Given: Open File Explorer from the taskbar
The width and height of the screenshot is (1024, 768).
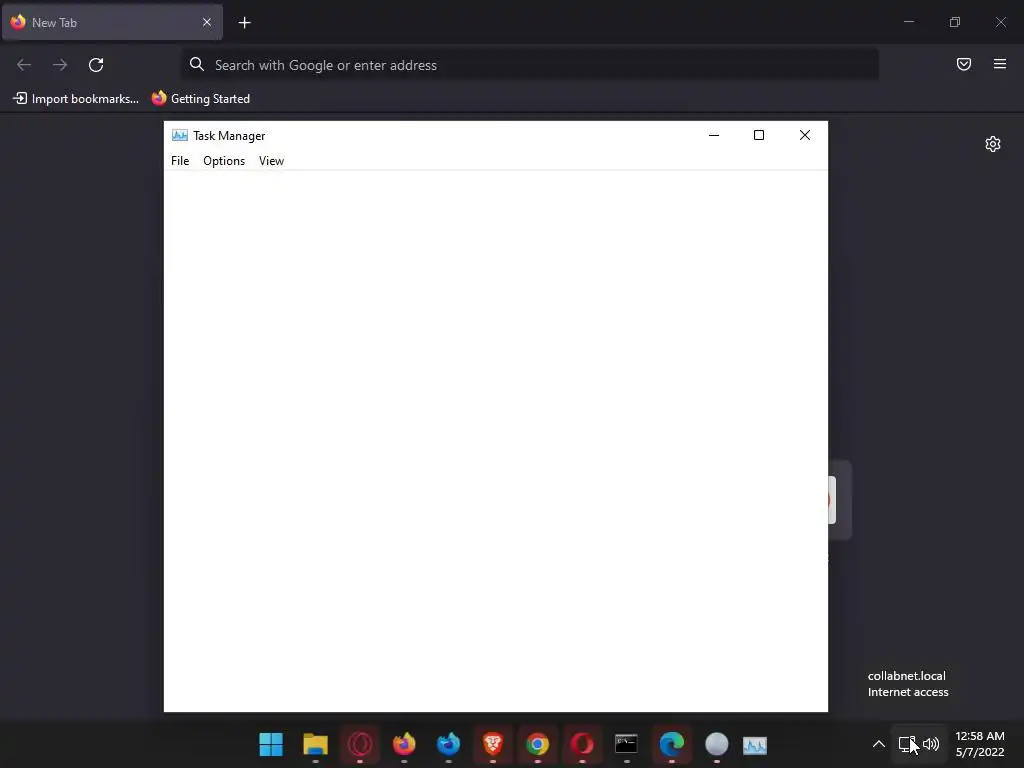Looking at the screenshot, I should (315, 744).
